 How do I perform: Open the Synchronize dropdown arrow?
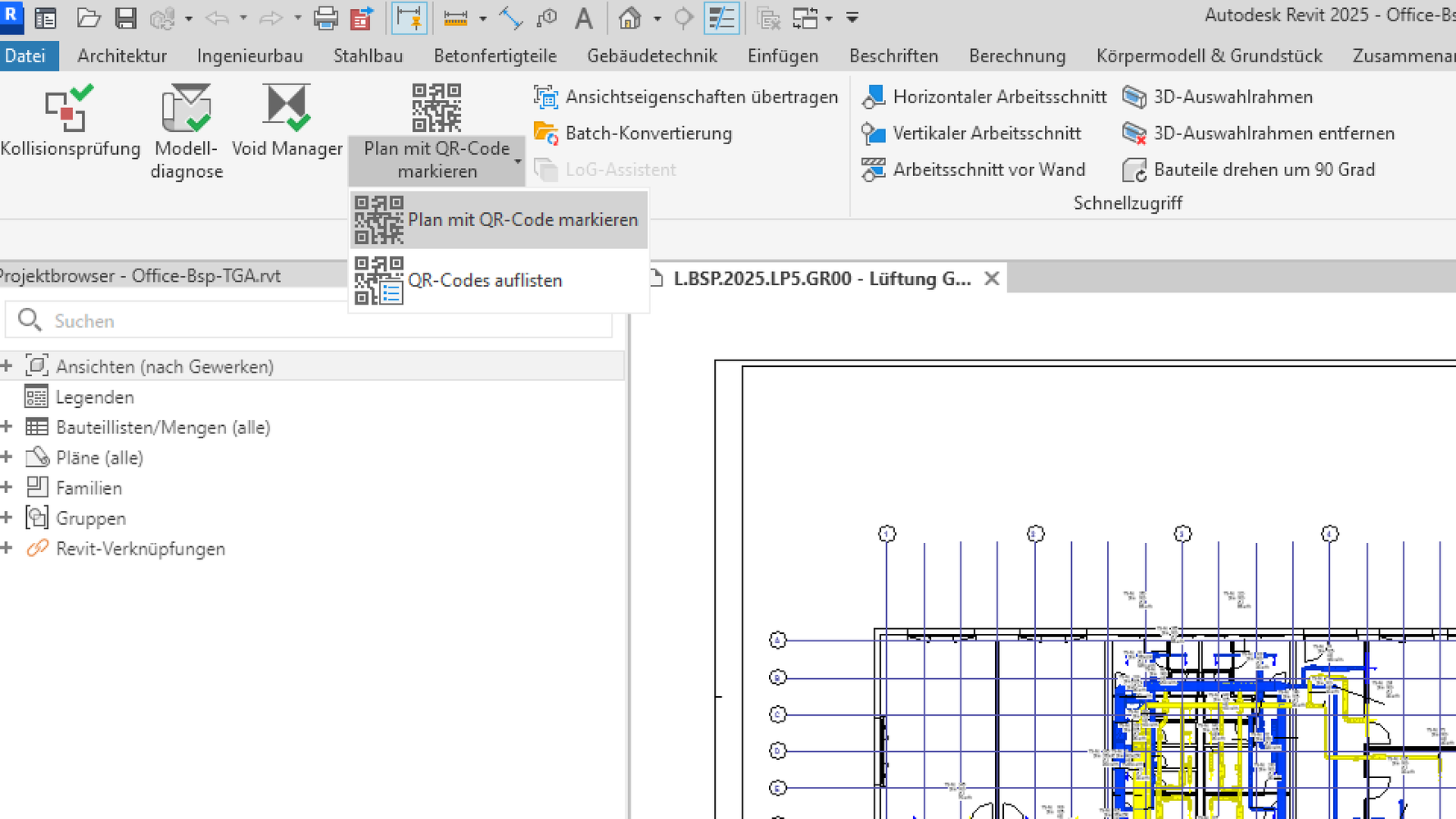[188, 18]
